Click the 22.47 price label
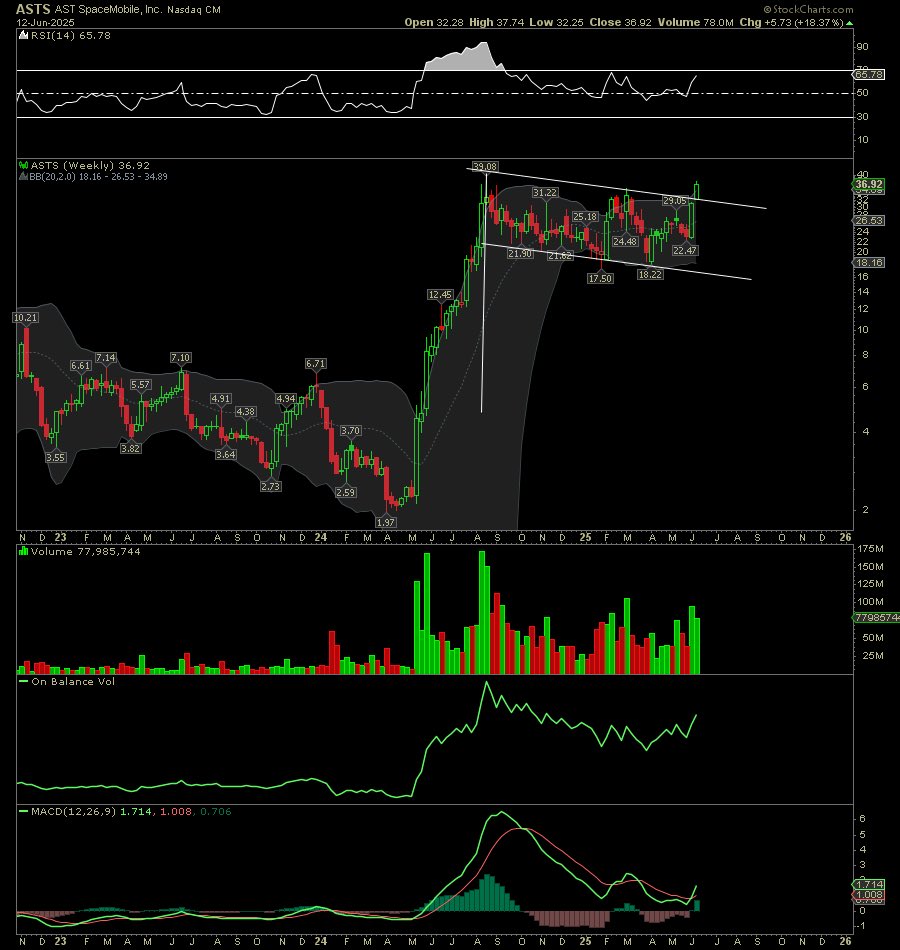900x950 pixels. [685, 250]
